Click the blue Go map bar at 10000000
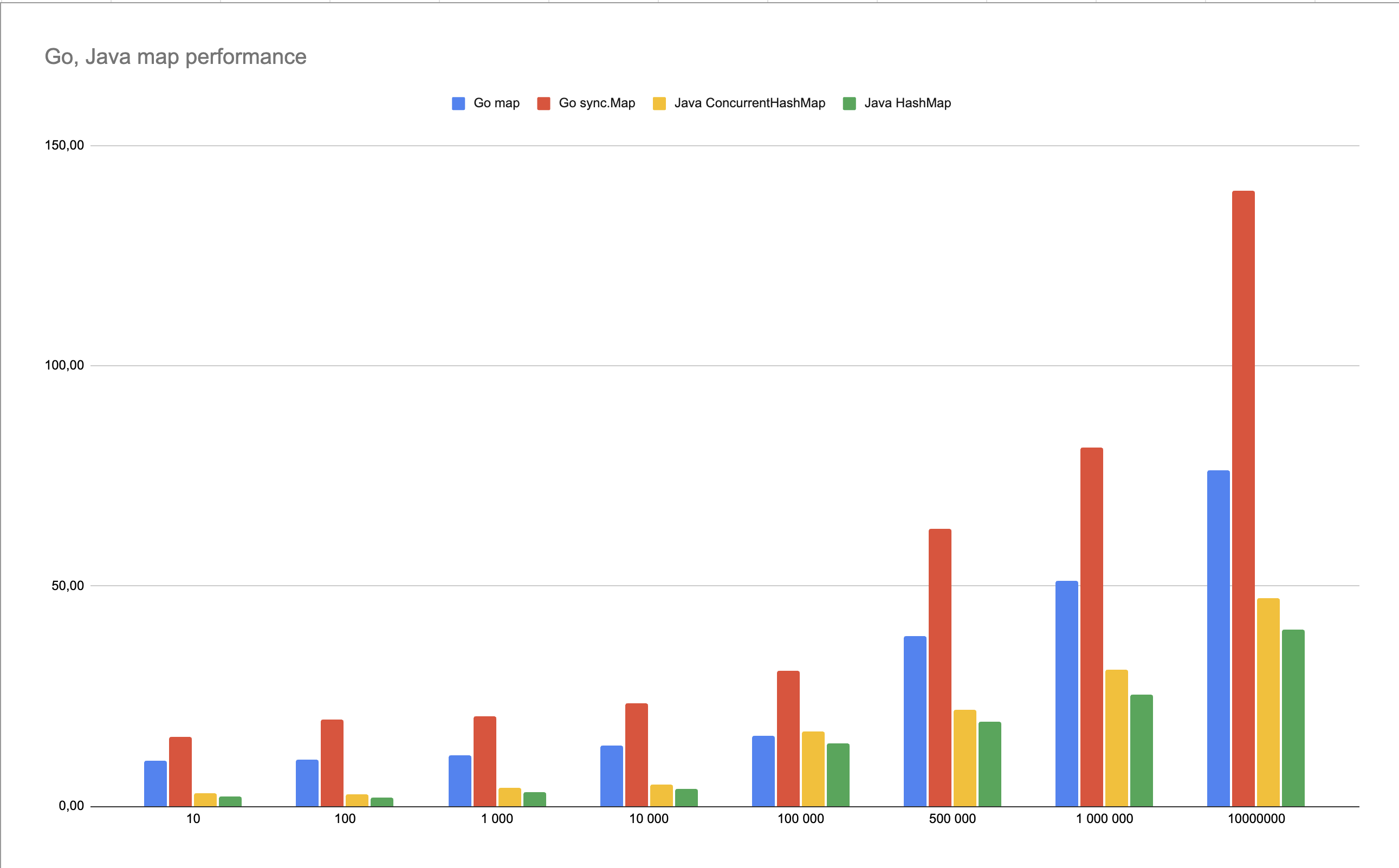The height and width of the screenshot is (868, 1399). click(1218, 637)
